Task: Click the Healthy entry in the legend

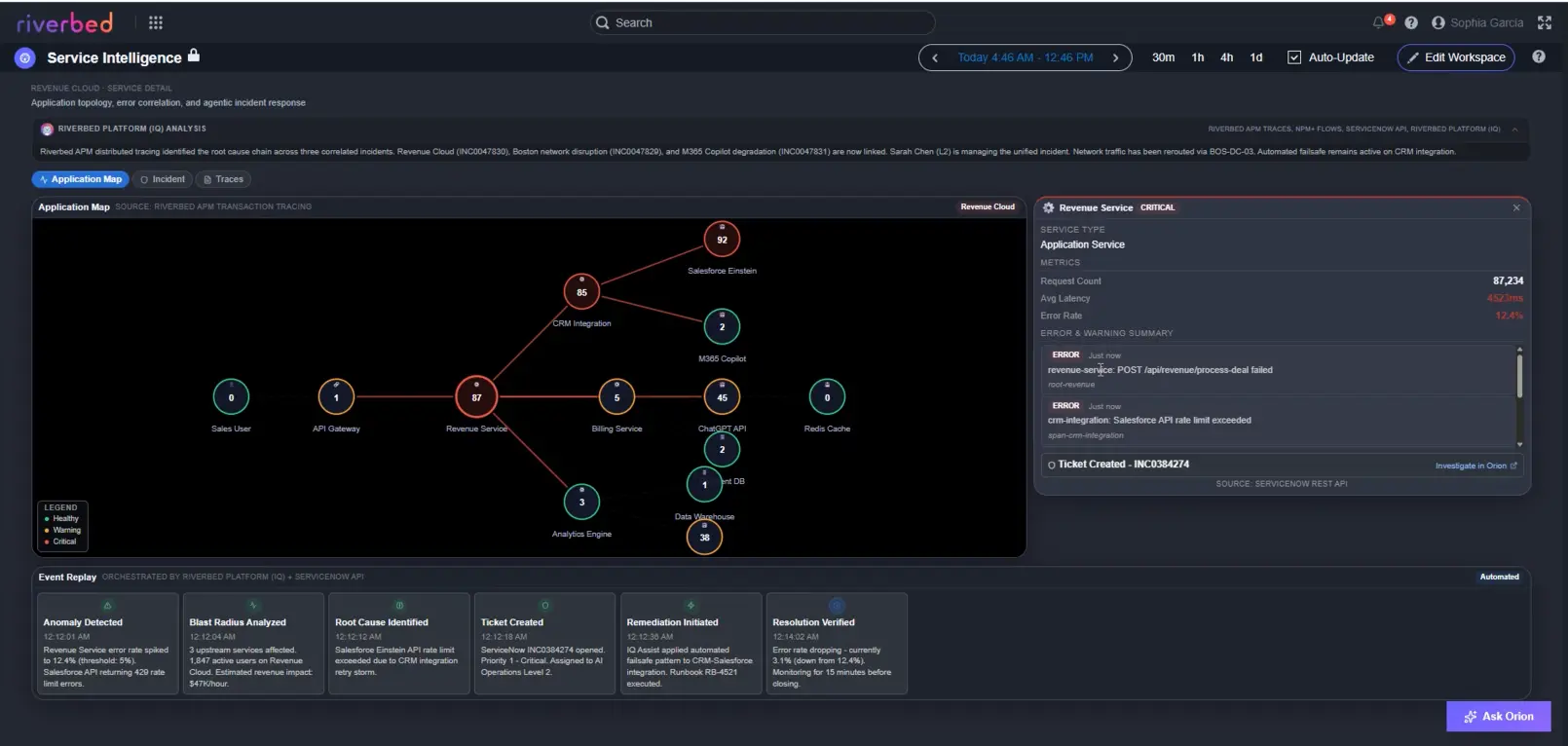Action: coord(61,519)
